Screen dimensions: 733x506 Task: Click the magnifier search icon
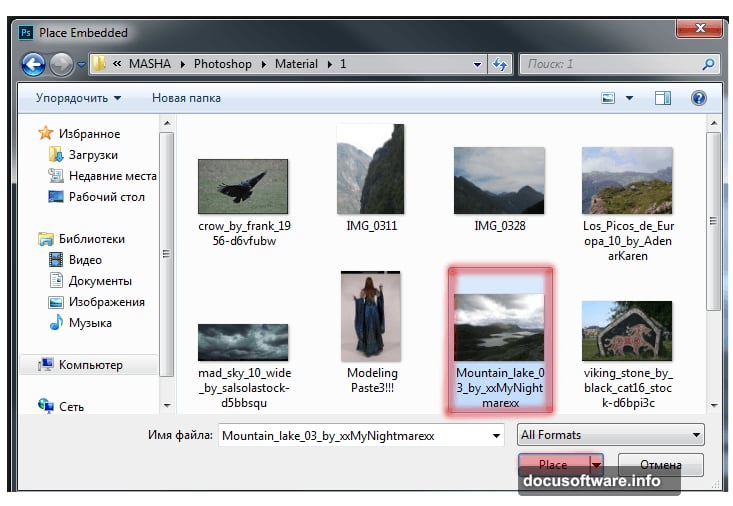point(708,64)
